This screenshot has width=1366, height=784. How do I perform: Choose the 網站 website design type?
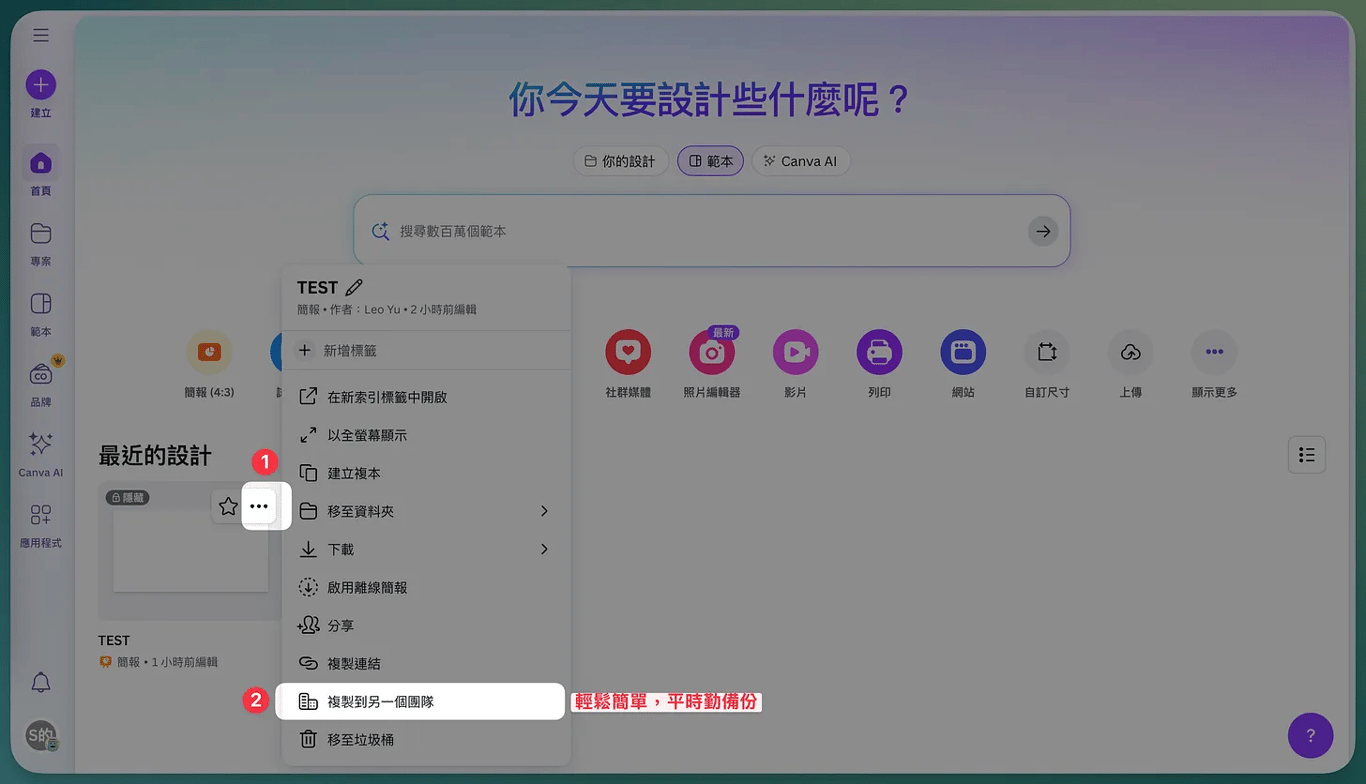coord(963,365)
